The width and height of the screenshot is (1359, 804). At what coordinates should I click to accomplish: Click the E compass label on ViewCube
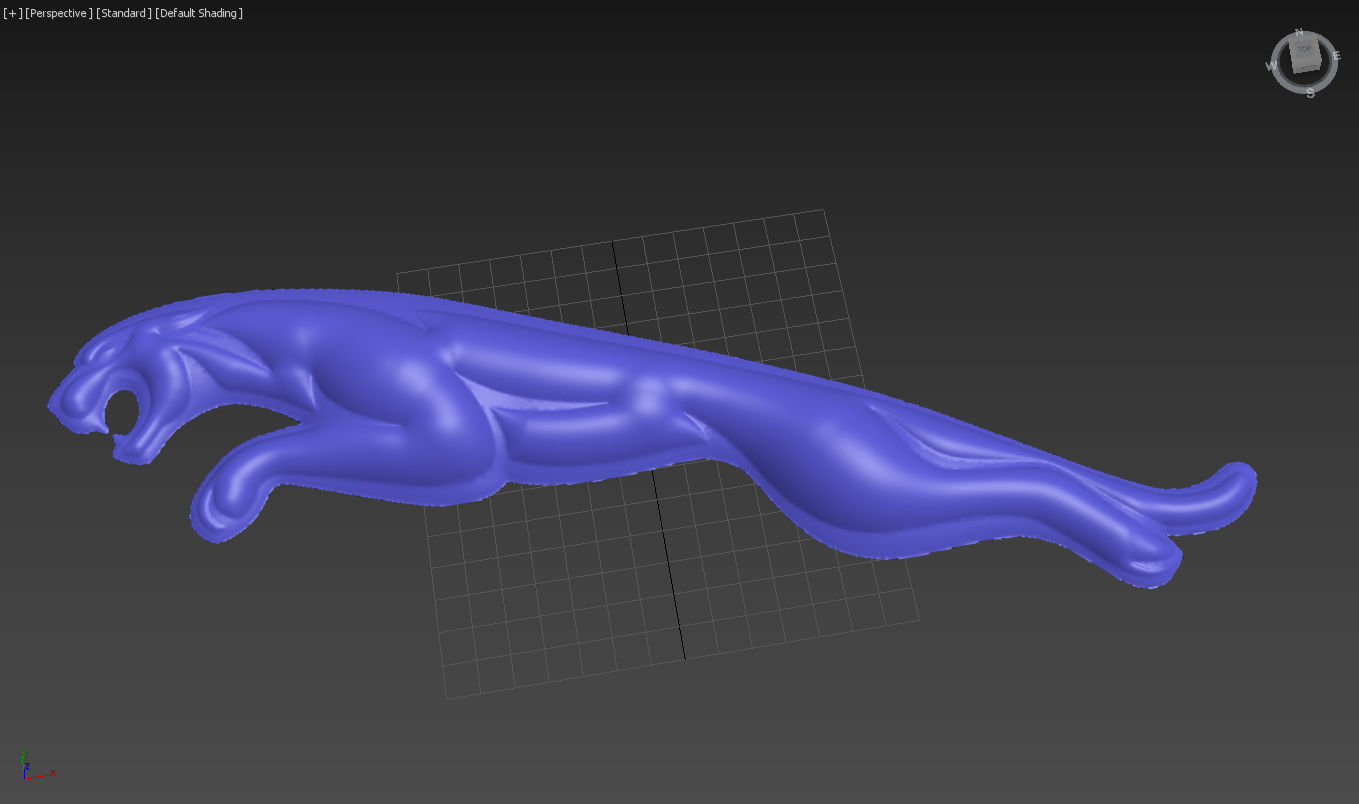coord(1337,55)
